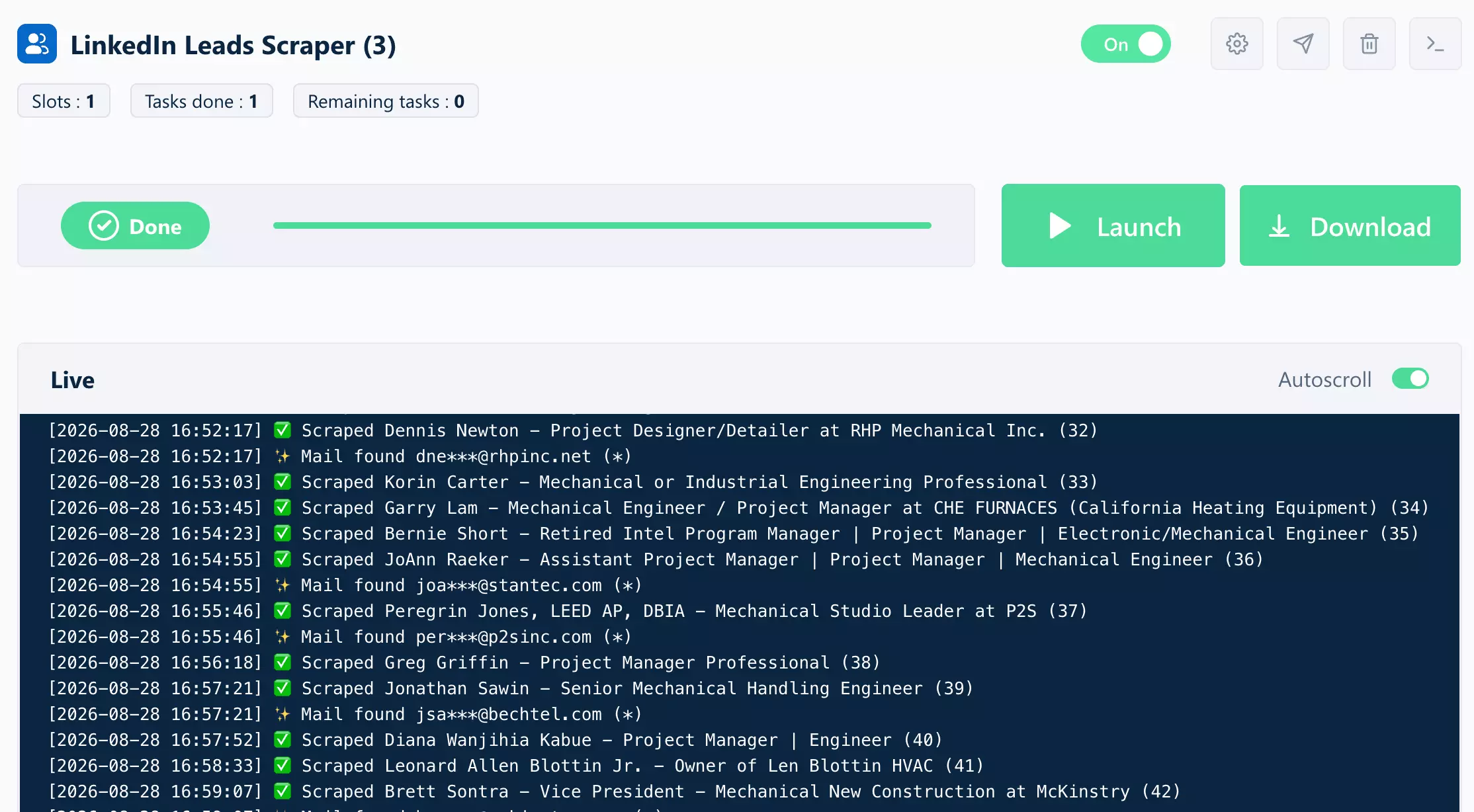
Task: Click the Scraped Bernie Short log line
Action: (x=734, y=534)
